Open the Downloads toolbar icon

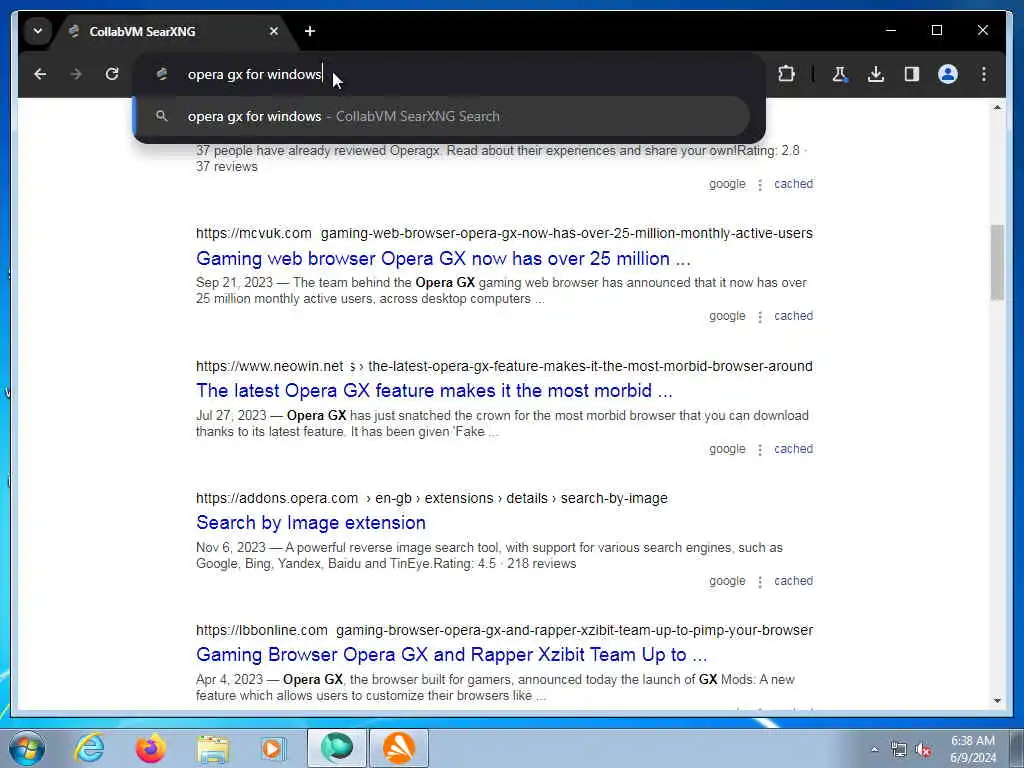click(876, 74)
